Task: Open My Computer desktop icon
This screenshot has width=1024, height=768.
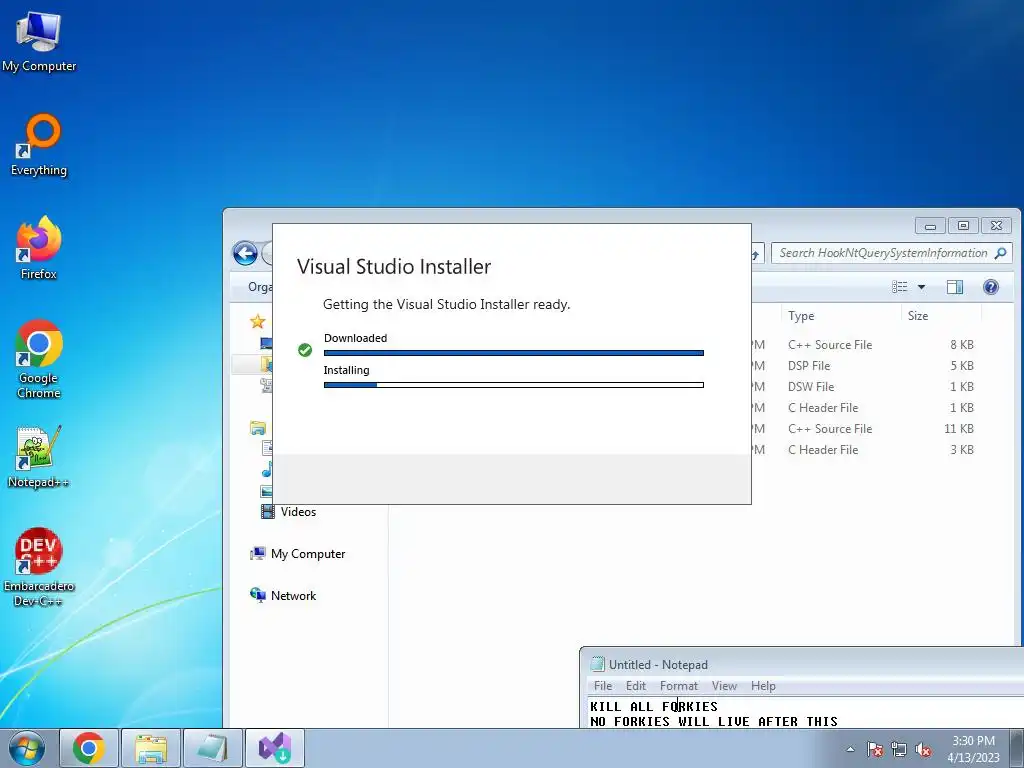Action: coord(39,41)
